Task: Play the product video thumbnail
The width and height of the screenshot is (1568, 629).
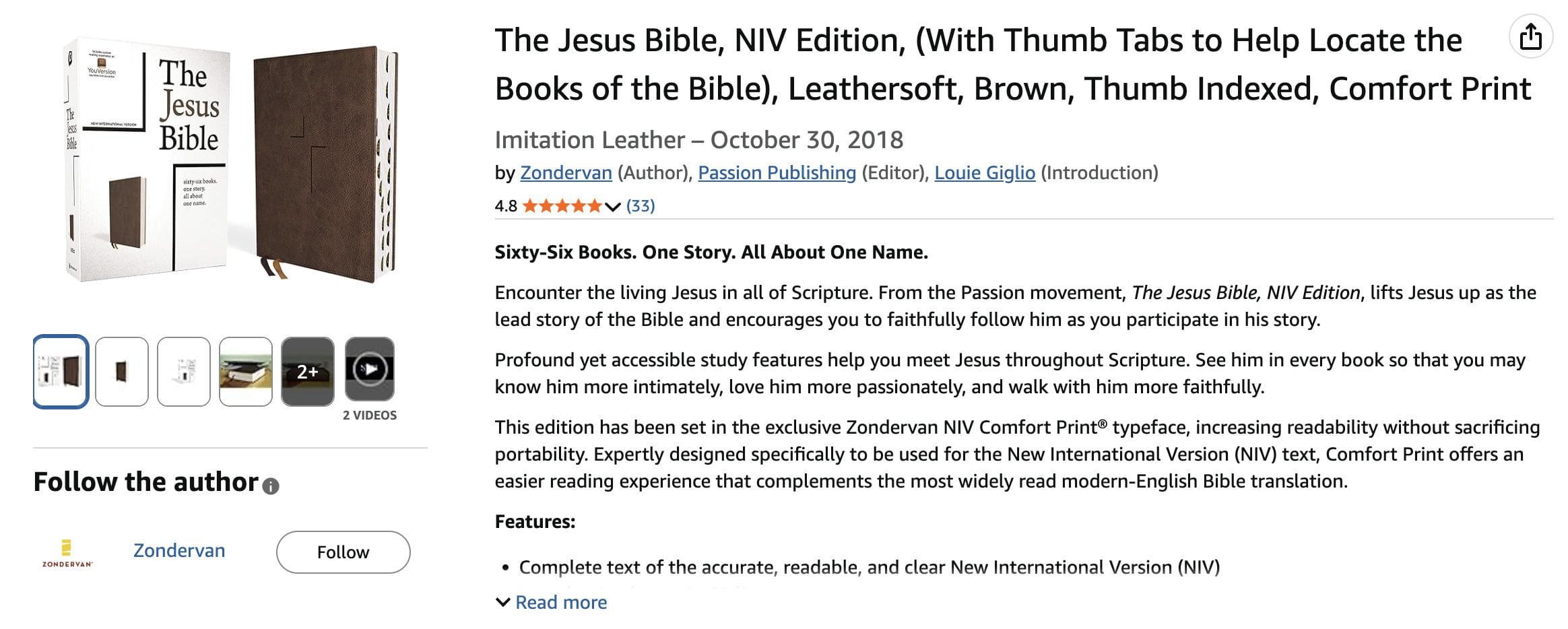Action: click(370, 369)
